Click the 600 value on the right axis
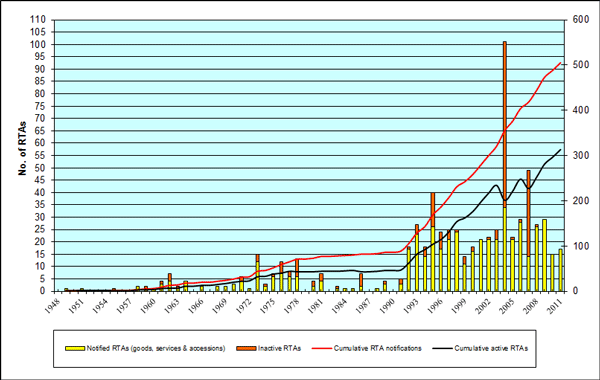 (580, 20)
